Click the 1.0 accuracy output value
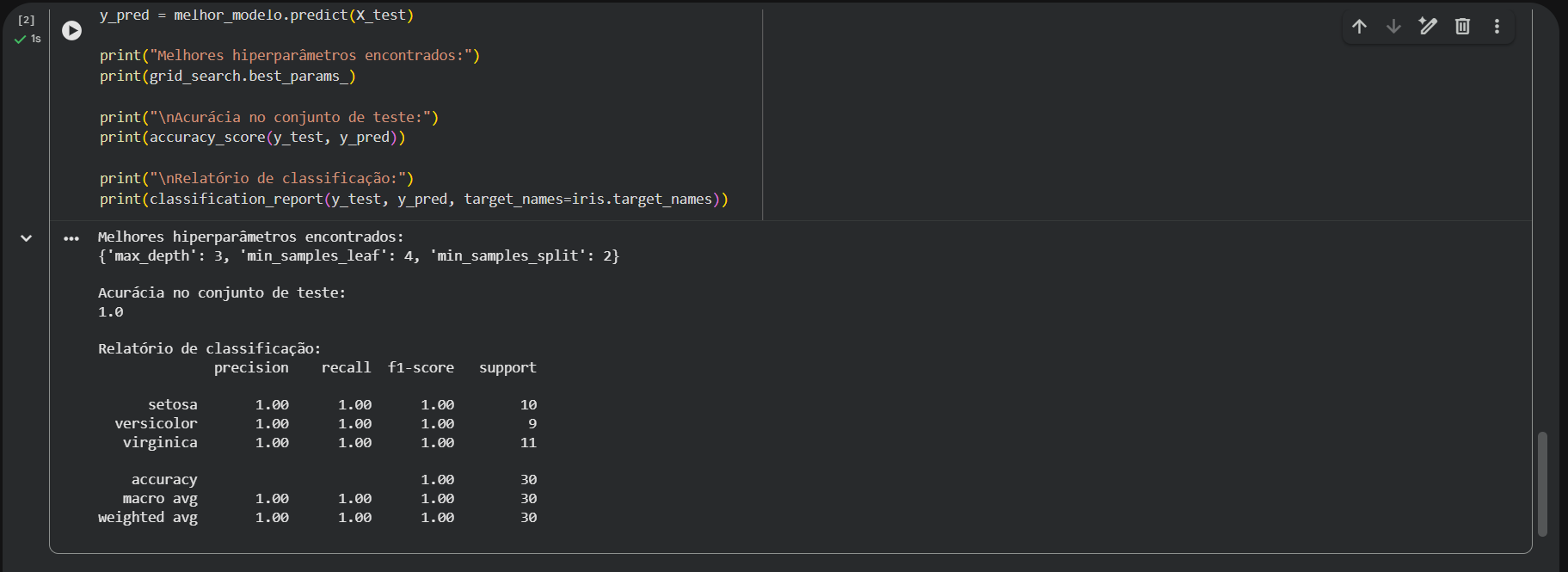This screenshot has width=1568, height=572. [111, 312]
